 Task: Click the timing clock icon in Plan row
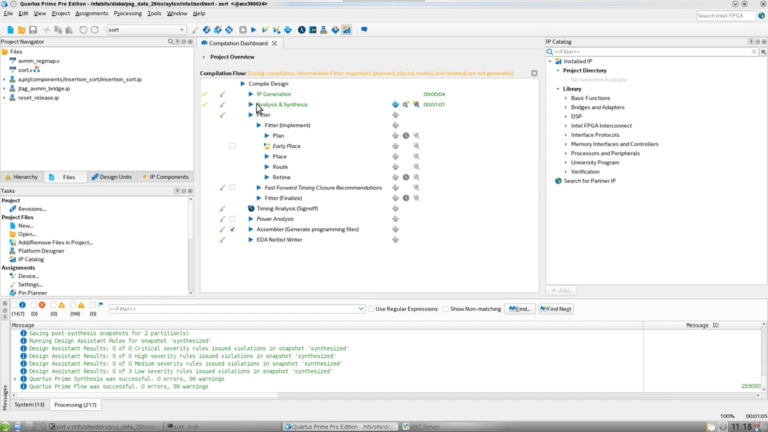406,136
